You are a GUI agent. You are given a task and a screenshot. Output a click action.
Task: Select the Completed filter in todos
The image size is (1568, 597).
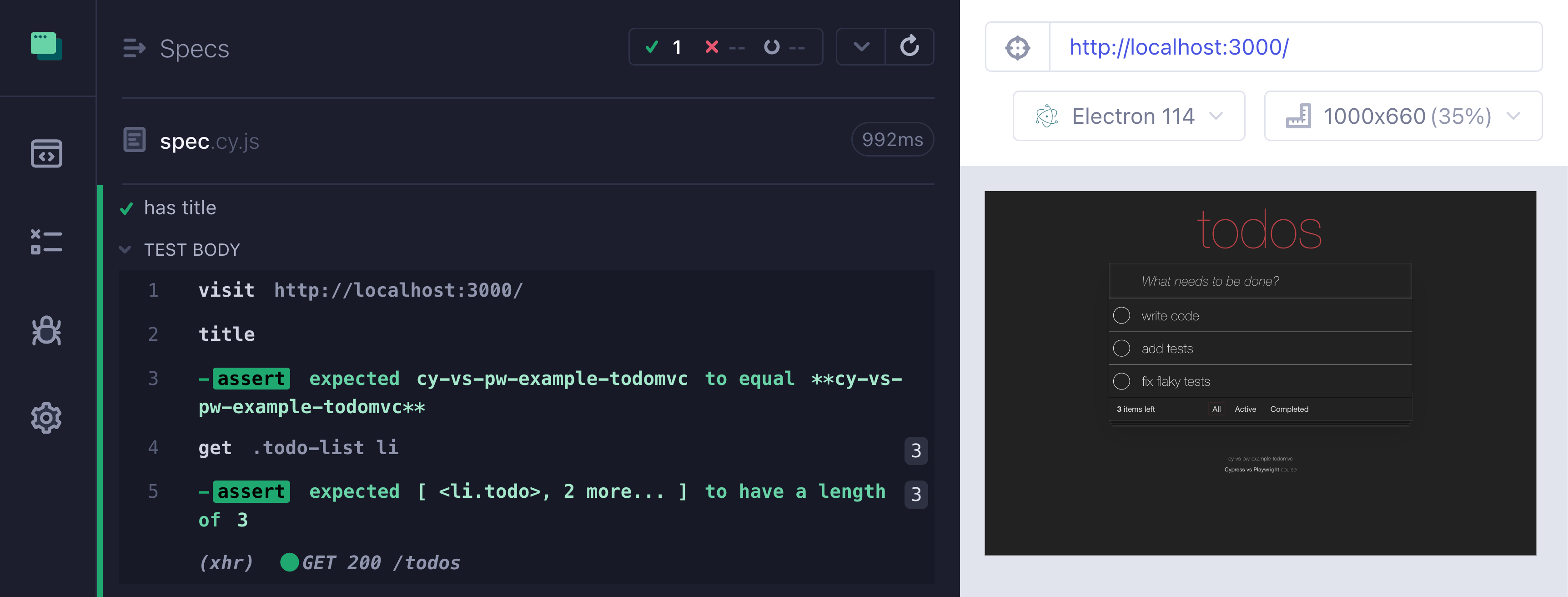point(1289,410)
